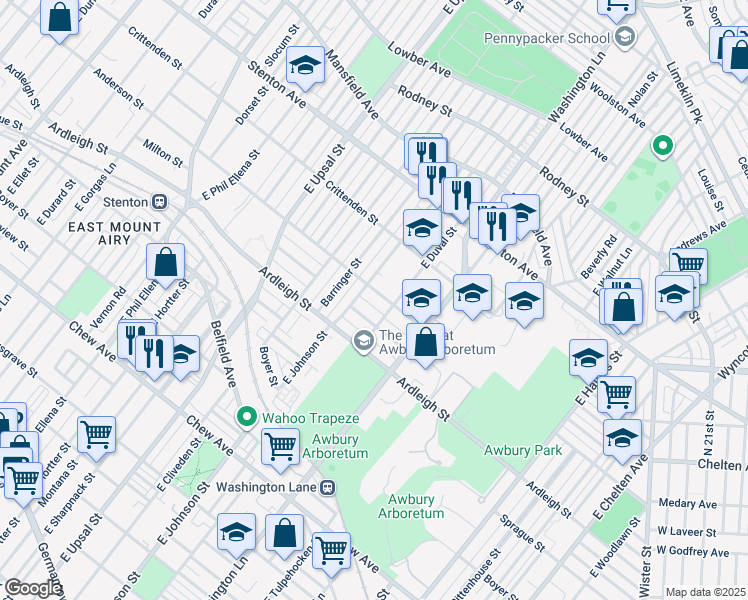Click the Limekiln Pk street label
The height and width of the screenshot is (600, 748).
[x=684, y=93]
